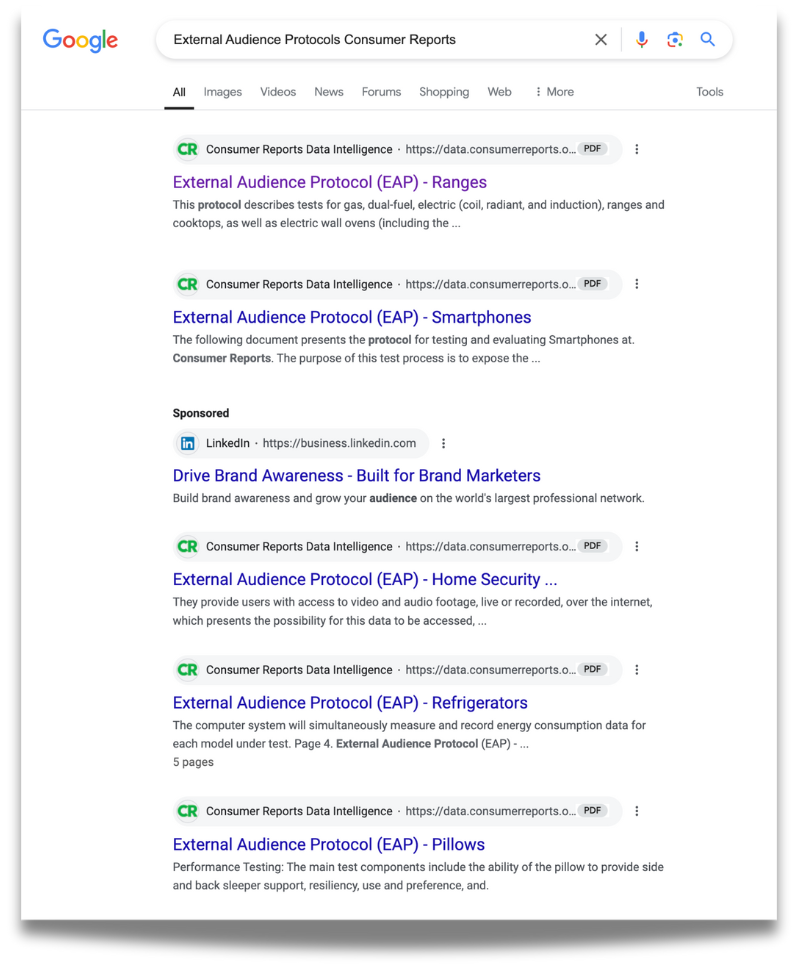Viewport: 799px width, 971px height.
Task: Click the business.linkedin.com URL
Action: coord(339,443)
